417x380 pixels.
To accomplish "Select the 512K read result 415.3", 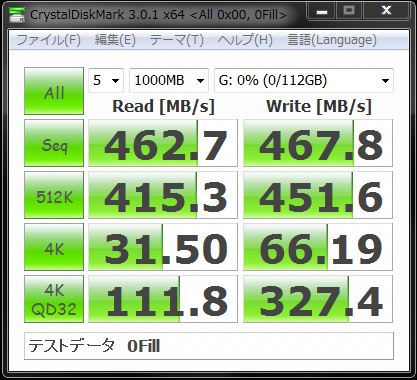I will coord(163,195).
